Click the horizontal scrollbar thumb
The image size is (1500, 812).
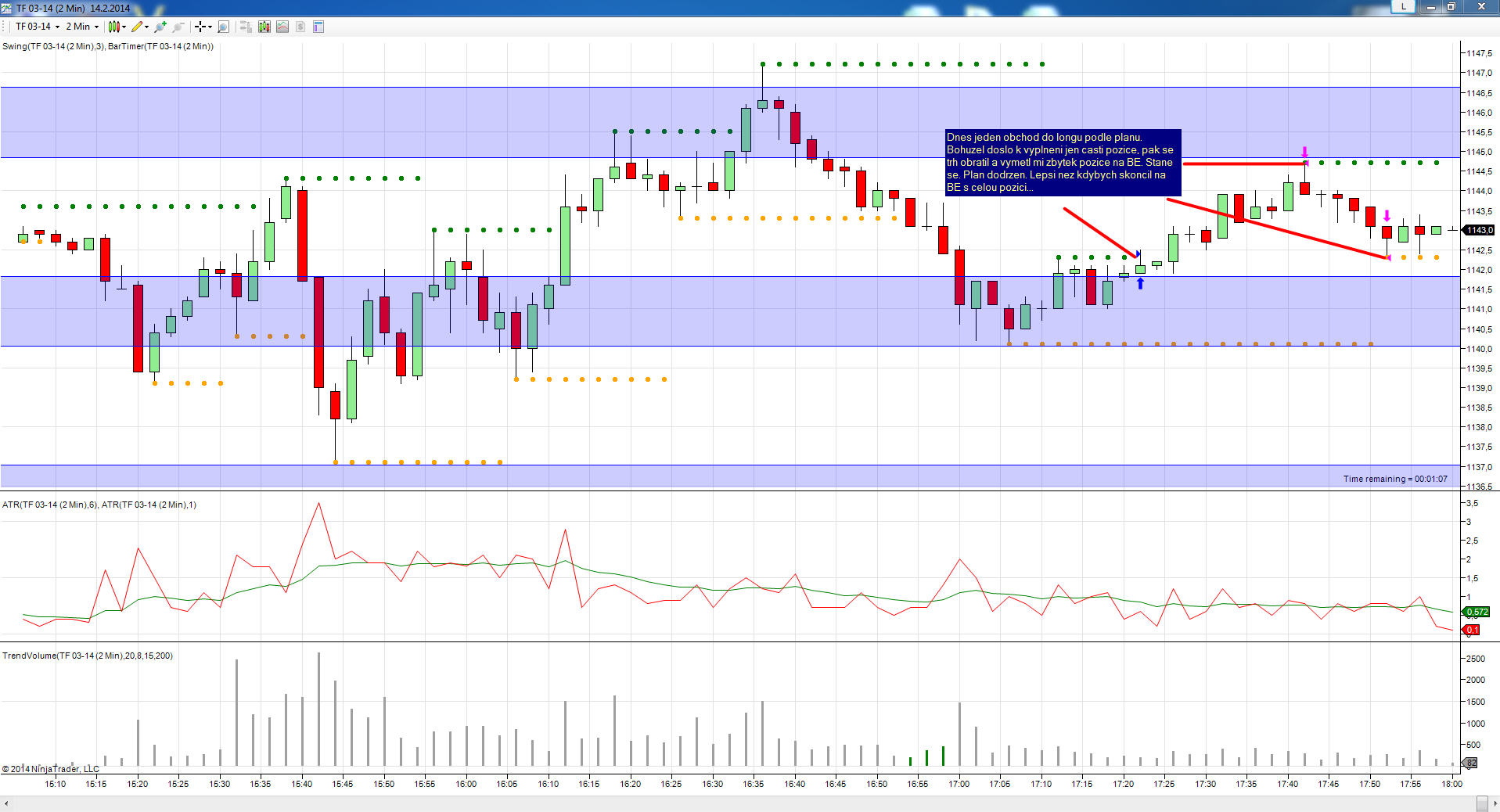[1481, 804]
